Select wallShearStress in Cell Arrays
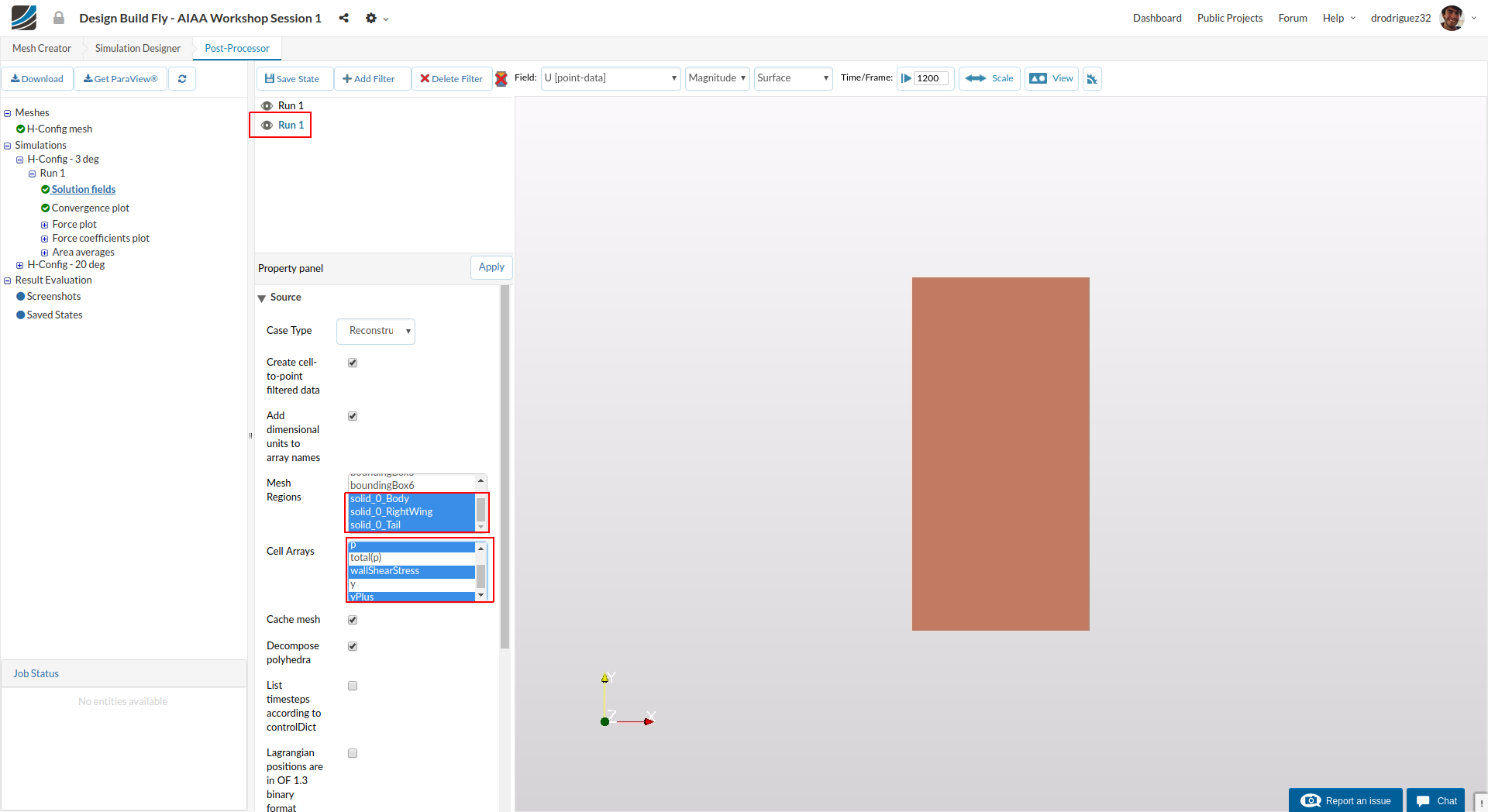Screen dimensions: 1488x812 point(412,572)
